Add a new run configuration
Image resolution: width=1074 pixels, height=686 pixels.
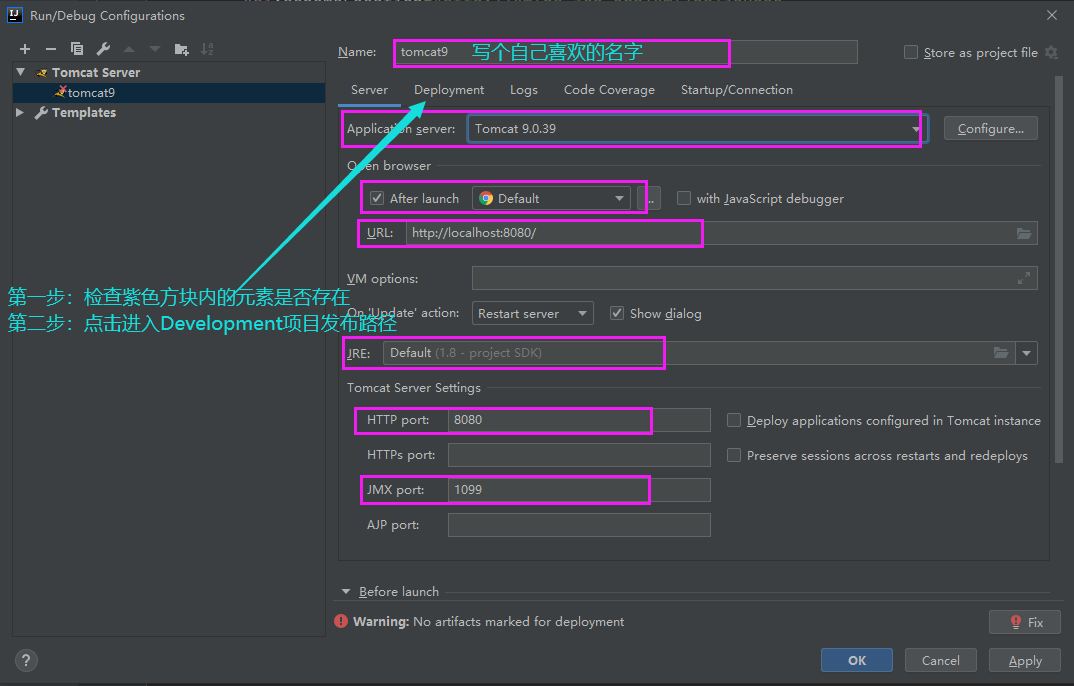click(25, 49)
